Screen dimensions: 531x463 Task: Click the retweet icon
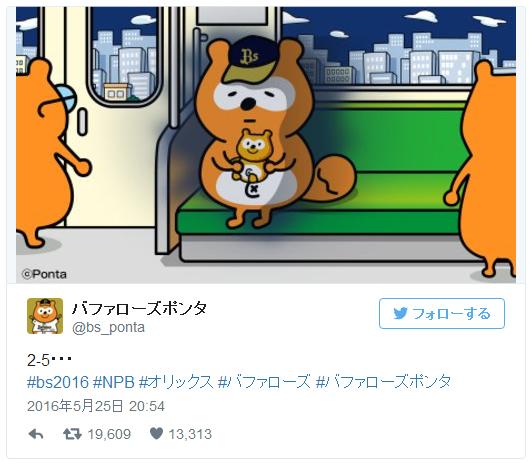click(x=72, y=434)
